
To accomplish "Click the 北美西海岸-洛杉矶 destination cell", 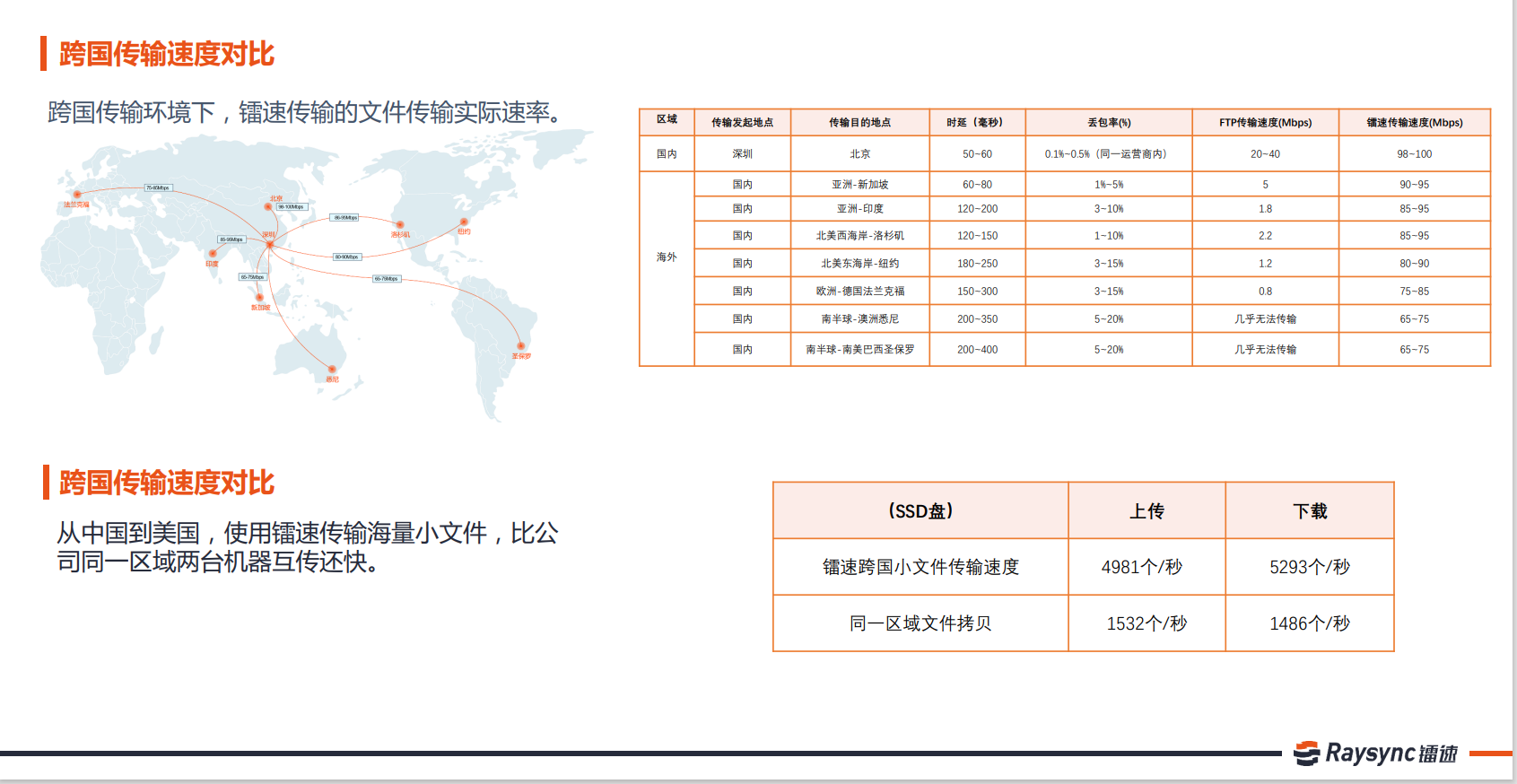I will (859, 235).
